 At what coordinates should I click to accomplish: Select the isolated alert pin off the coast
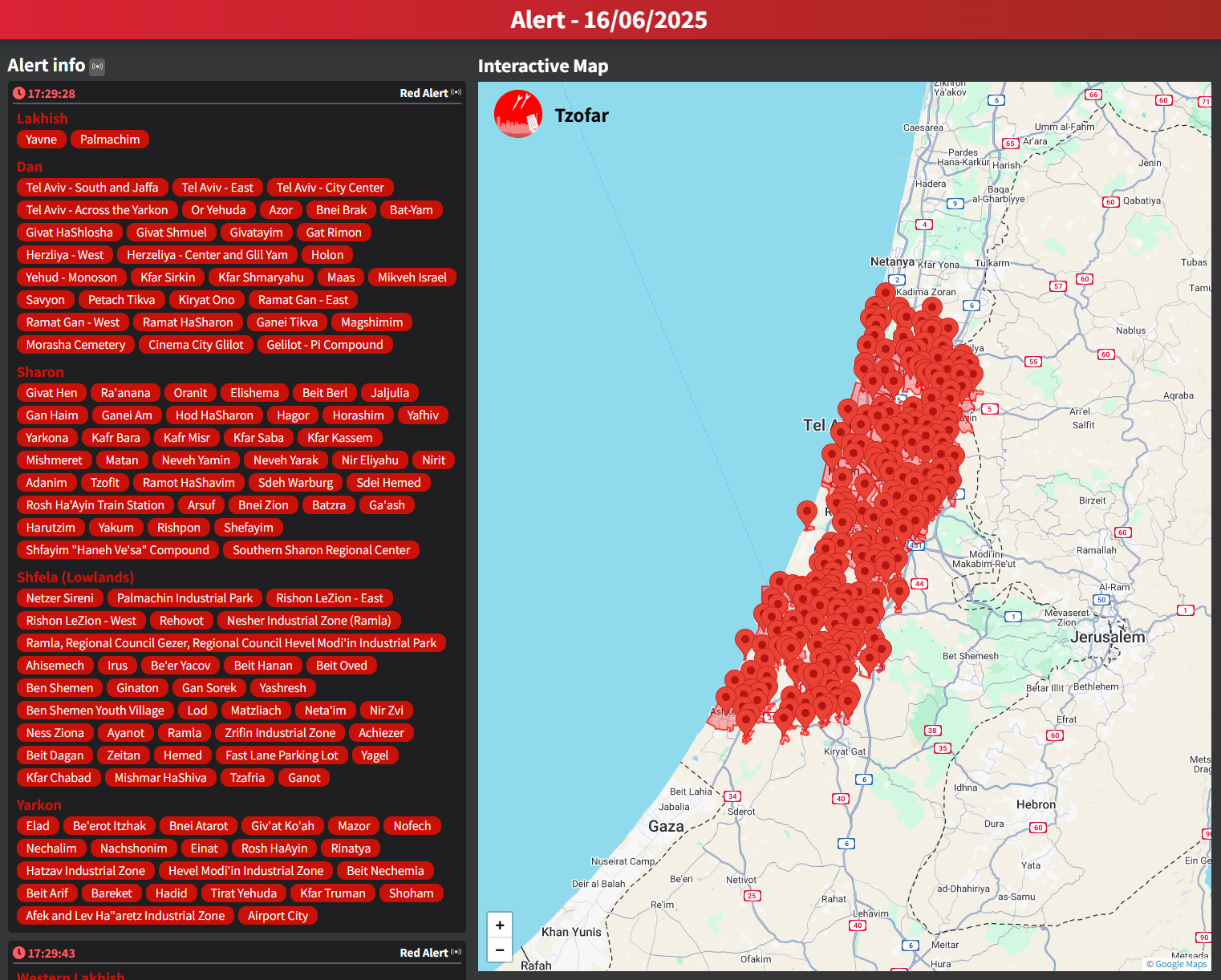(x=807, y=514)
